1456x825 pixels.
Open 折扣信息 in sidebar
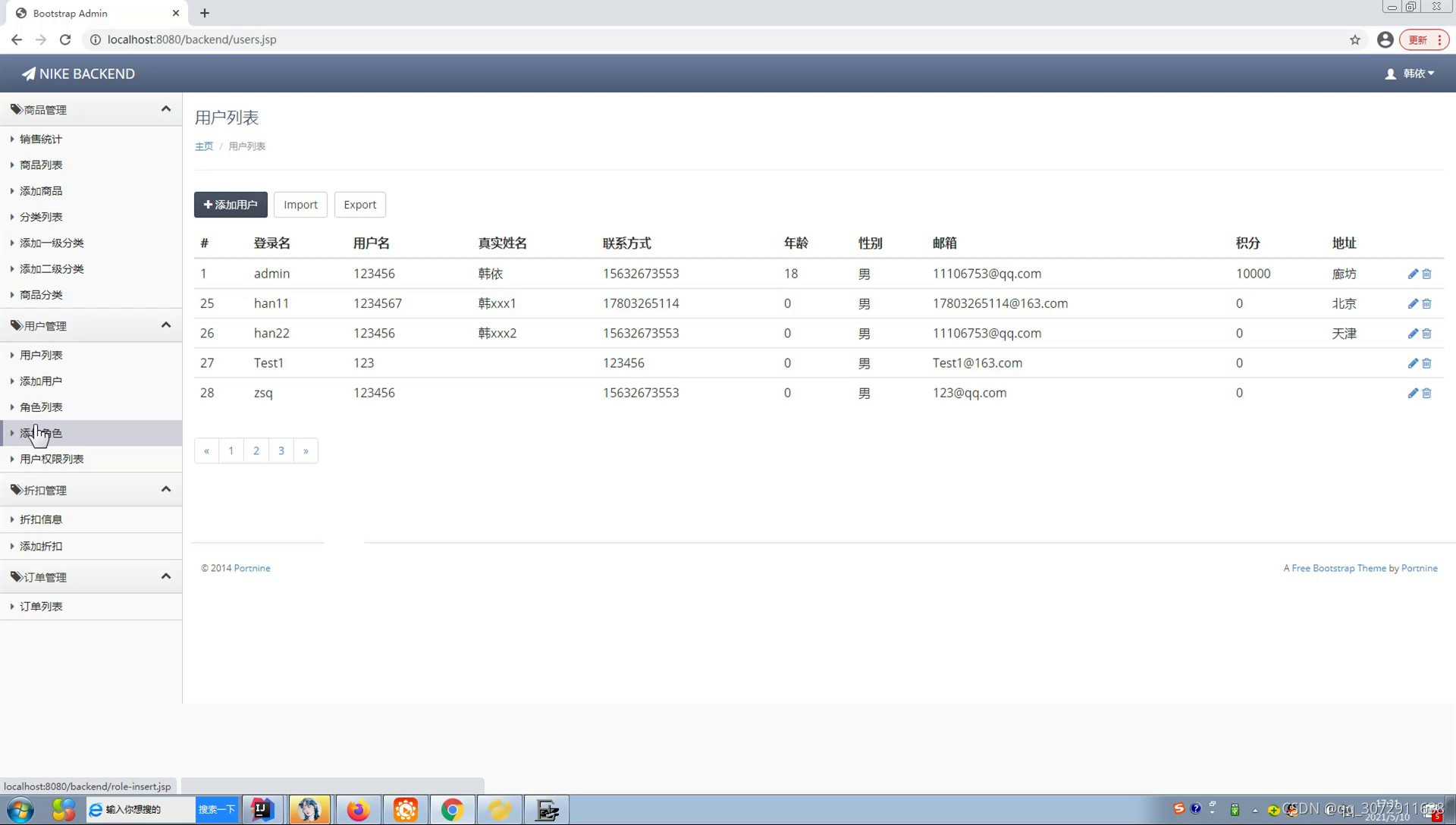point(41,519)
